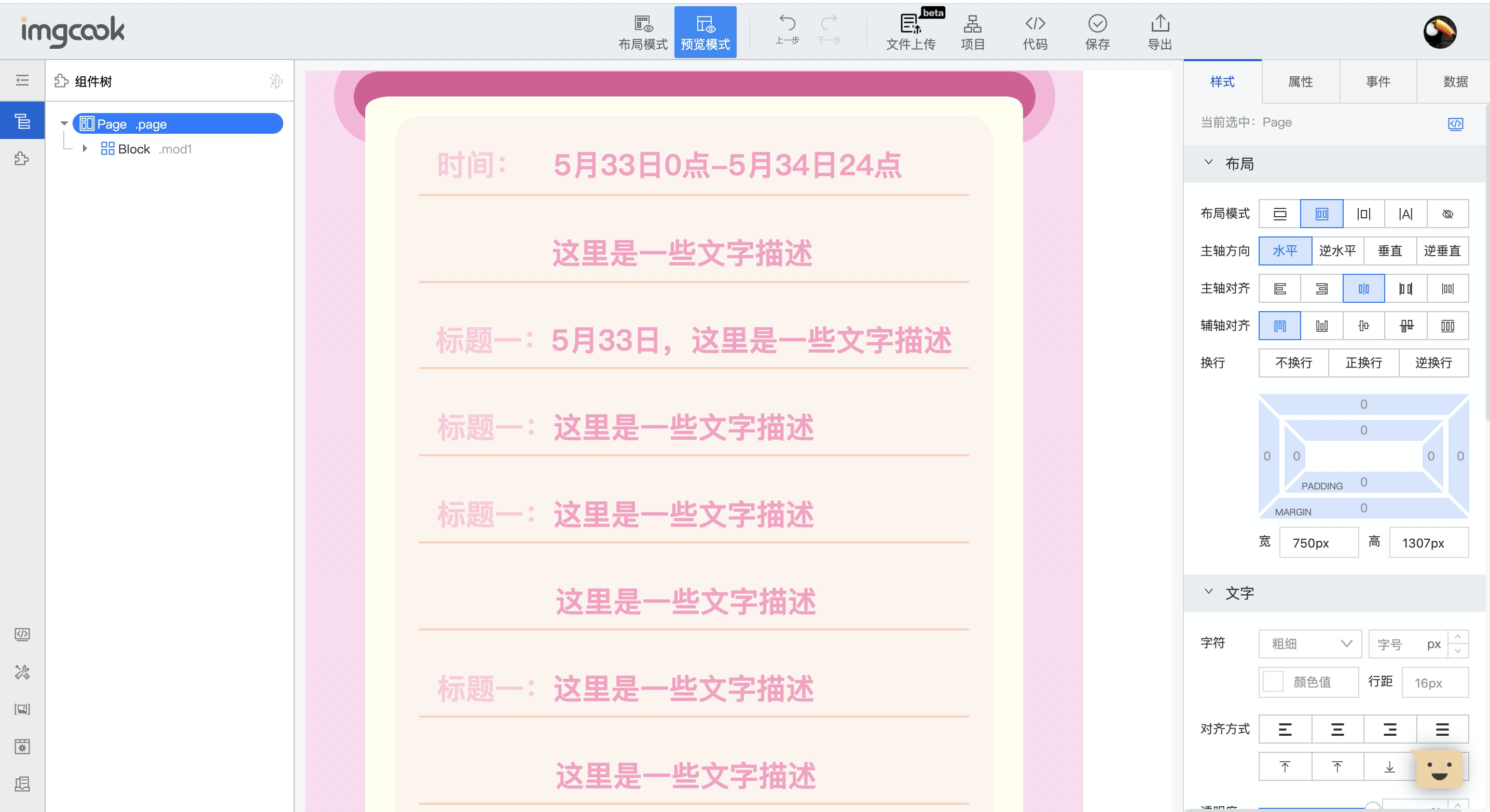Select Page .page tree item

click(177, 124)
